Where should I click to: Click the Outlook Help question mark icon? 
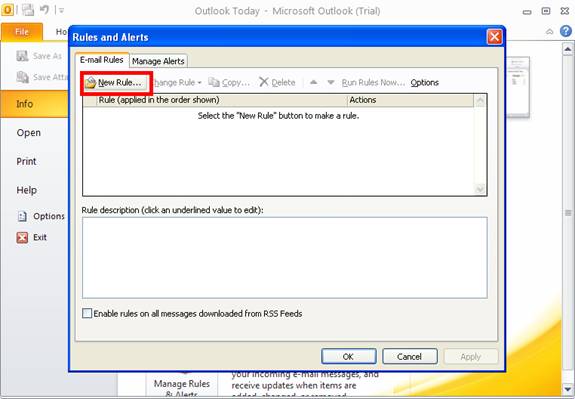(x=566, y=31)
